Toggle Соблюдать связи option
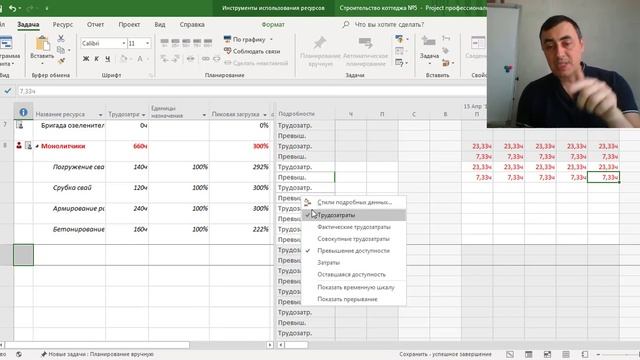Viewport: 640px width, 360px height. point(252,51)
